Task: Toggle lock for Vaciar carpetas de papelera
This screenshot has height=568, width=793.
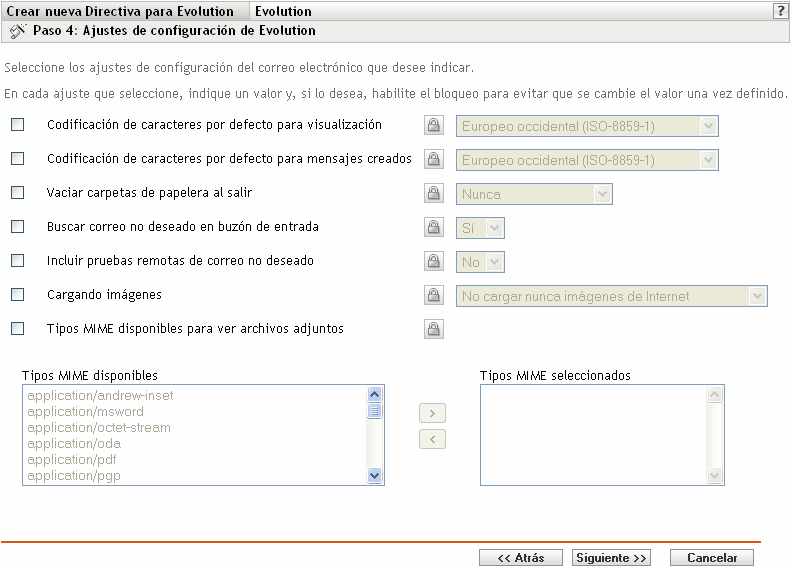Action: 433,193
